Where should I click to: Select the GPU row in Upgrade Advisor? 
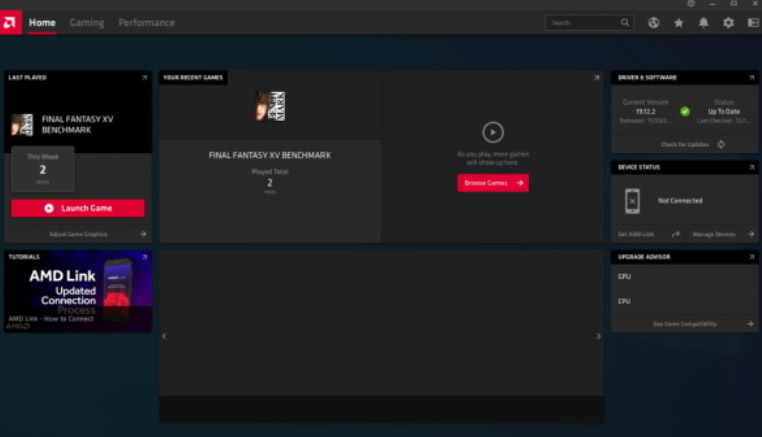(x=685, y=277)
